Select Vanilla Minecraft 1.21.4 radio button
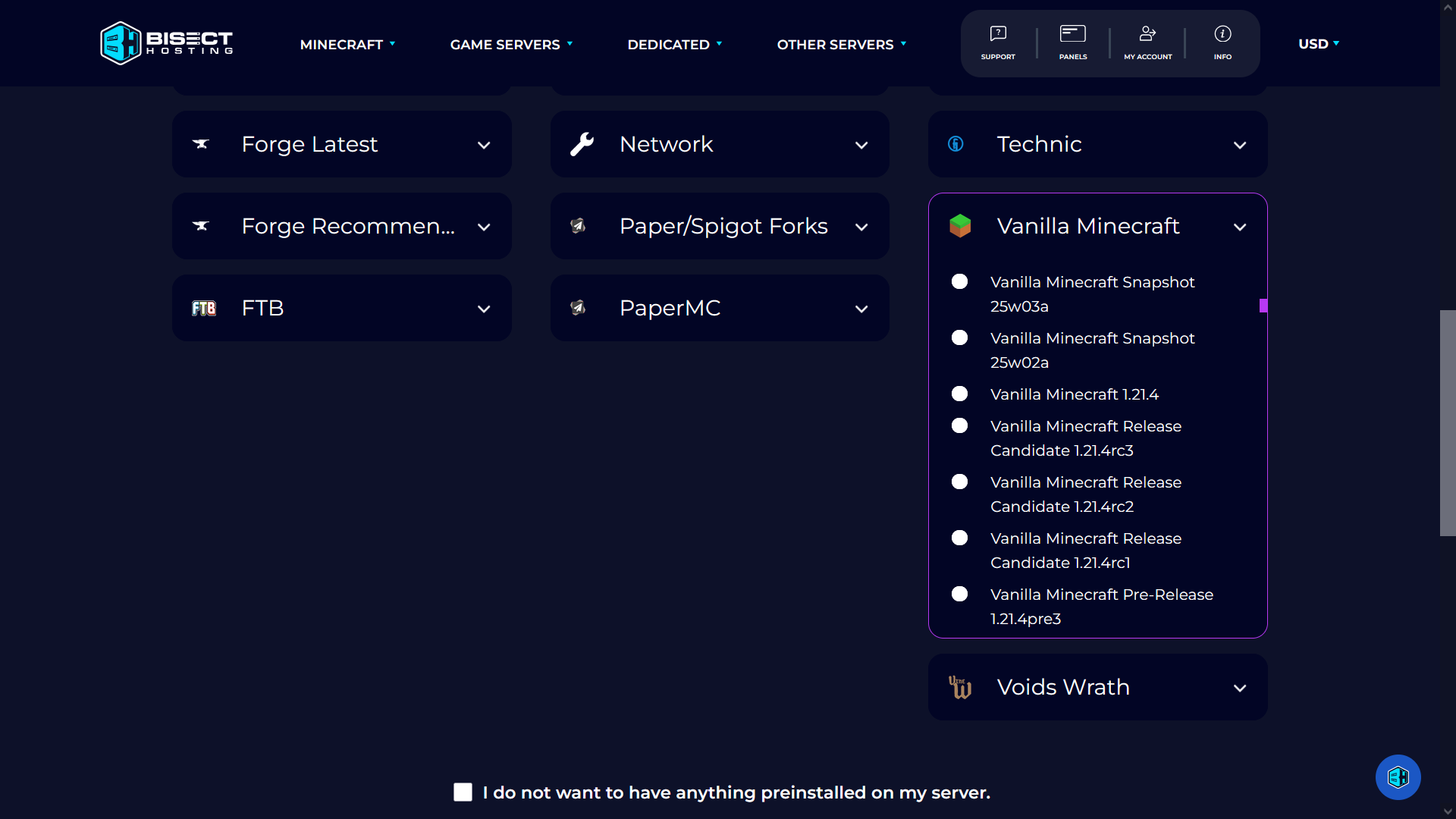The image size is (1456, 819). coord(959,394)
